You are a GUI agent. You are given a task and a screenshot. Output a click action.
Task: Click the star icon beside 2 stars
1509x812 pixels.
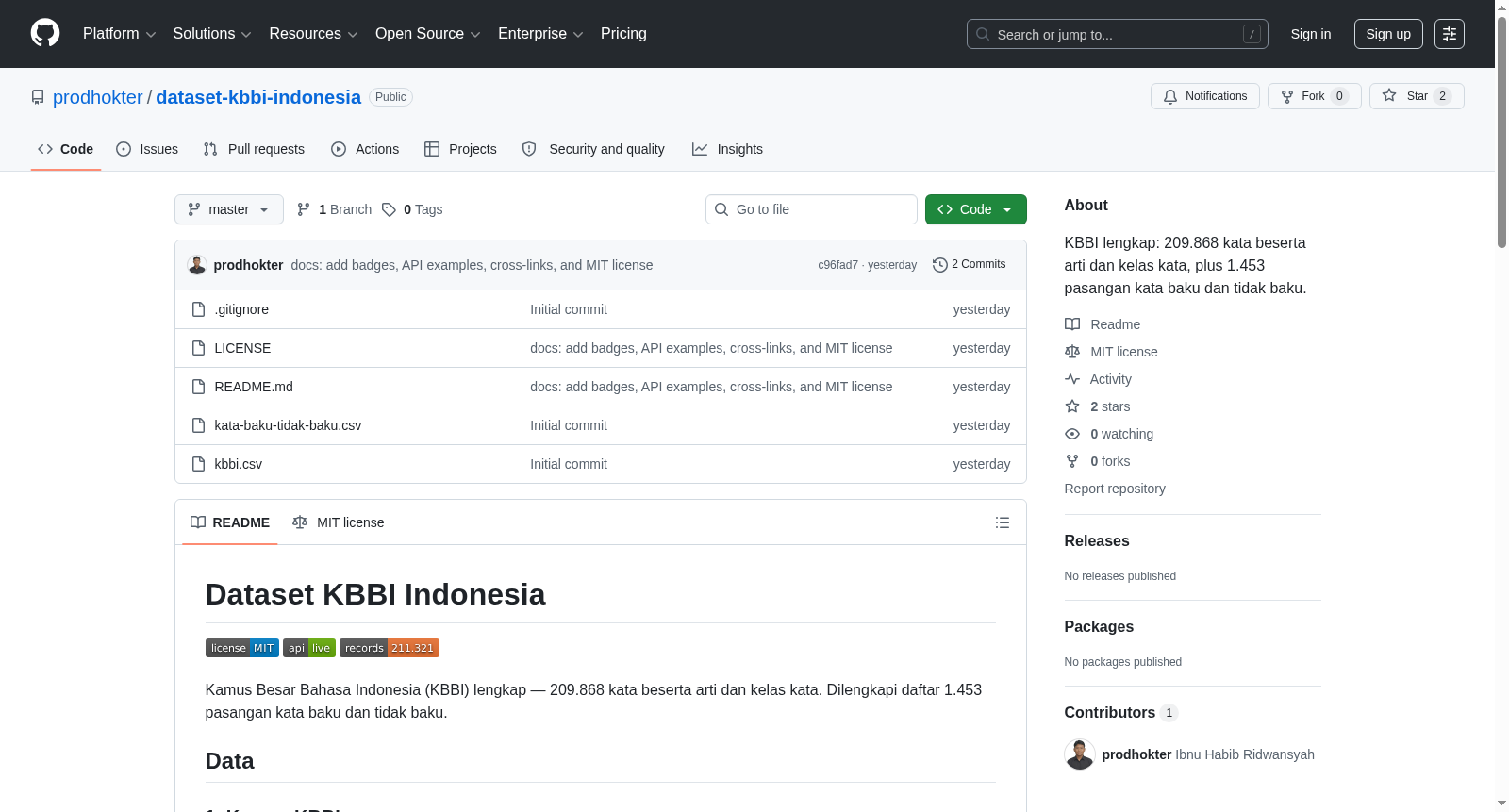(1072, 406)
